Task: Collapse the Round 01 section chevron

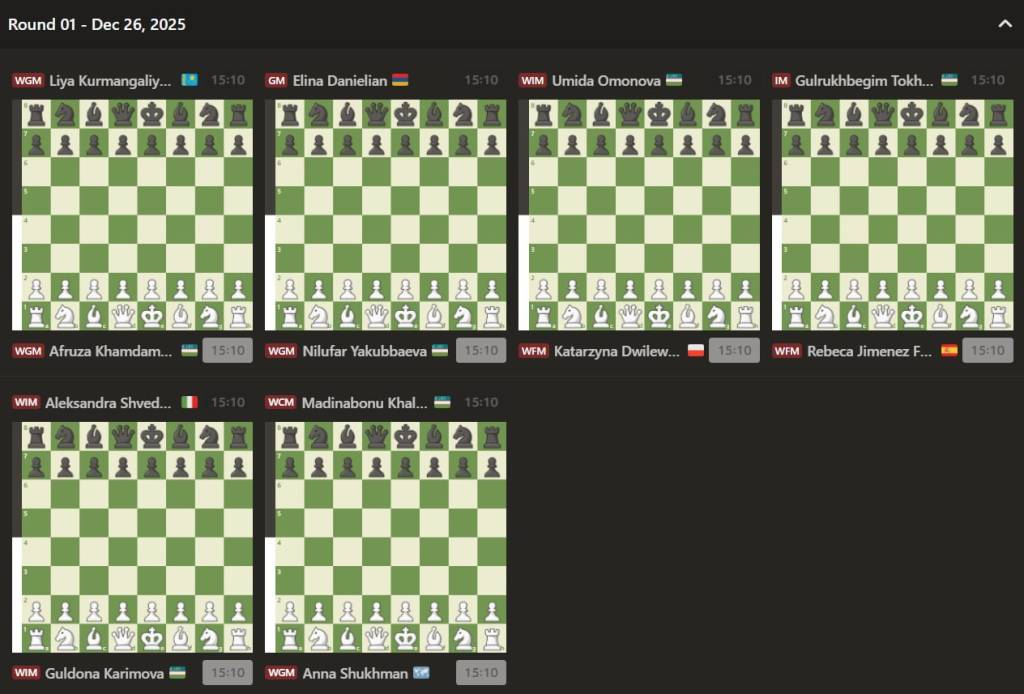Action: click(x=1005, y=24)
